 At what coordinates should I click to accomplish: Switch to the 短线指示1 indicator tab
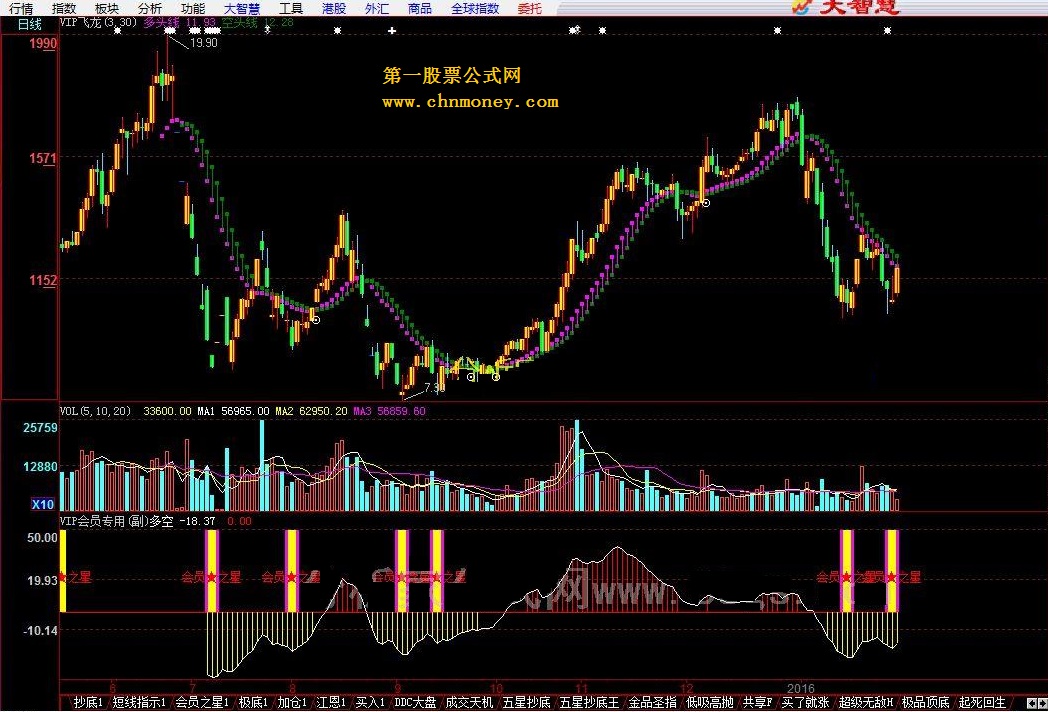(139, 703)
